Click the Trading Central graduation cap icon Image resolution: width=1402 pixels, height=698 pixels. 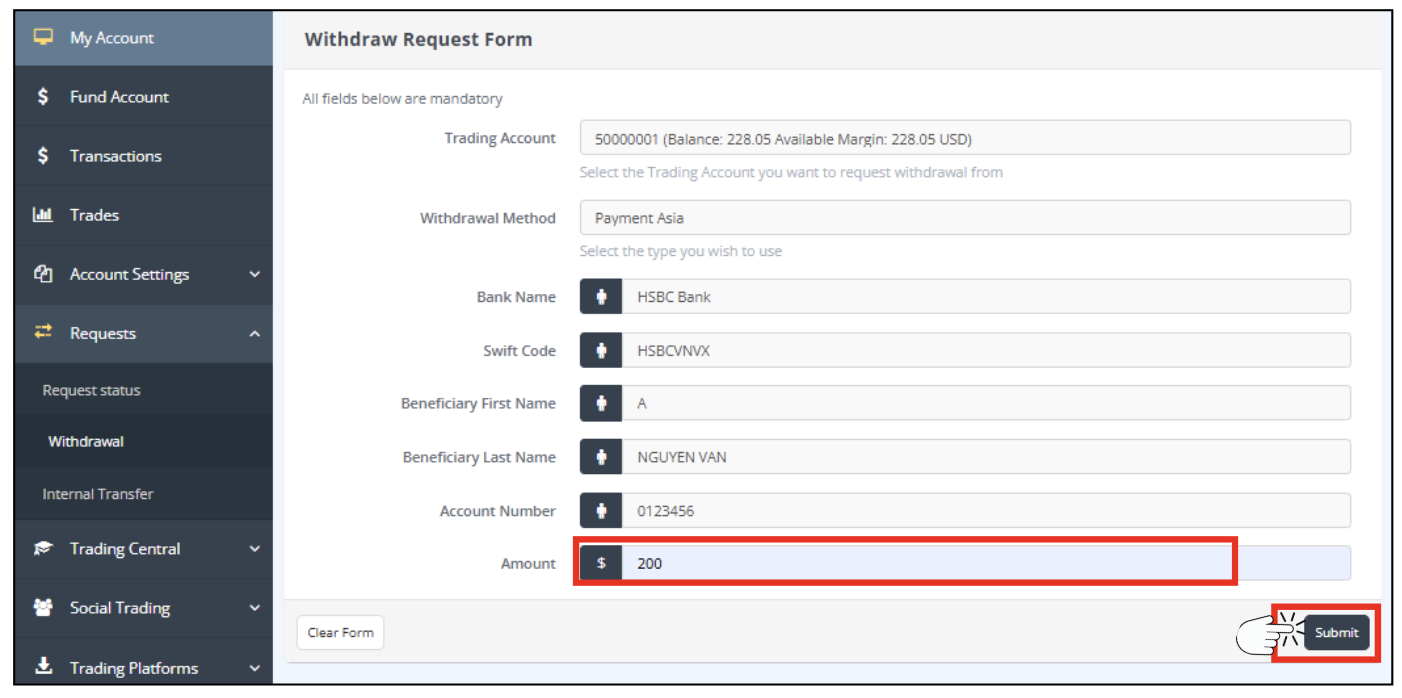43,549
